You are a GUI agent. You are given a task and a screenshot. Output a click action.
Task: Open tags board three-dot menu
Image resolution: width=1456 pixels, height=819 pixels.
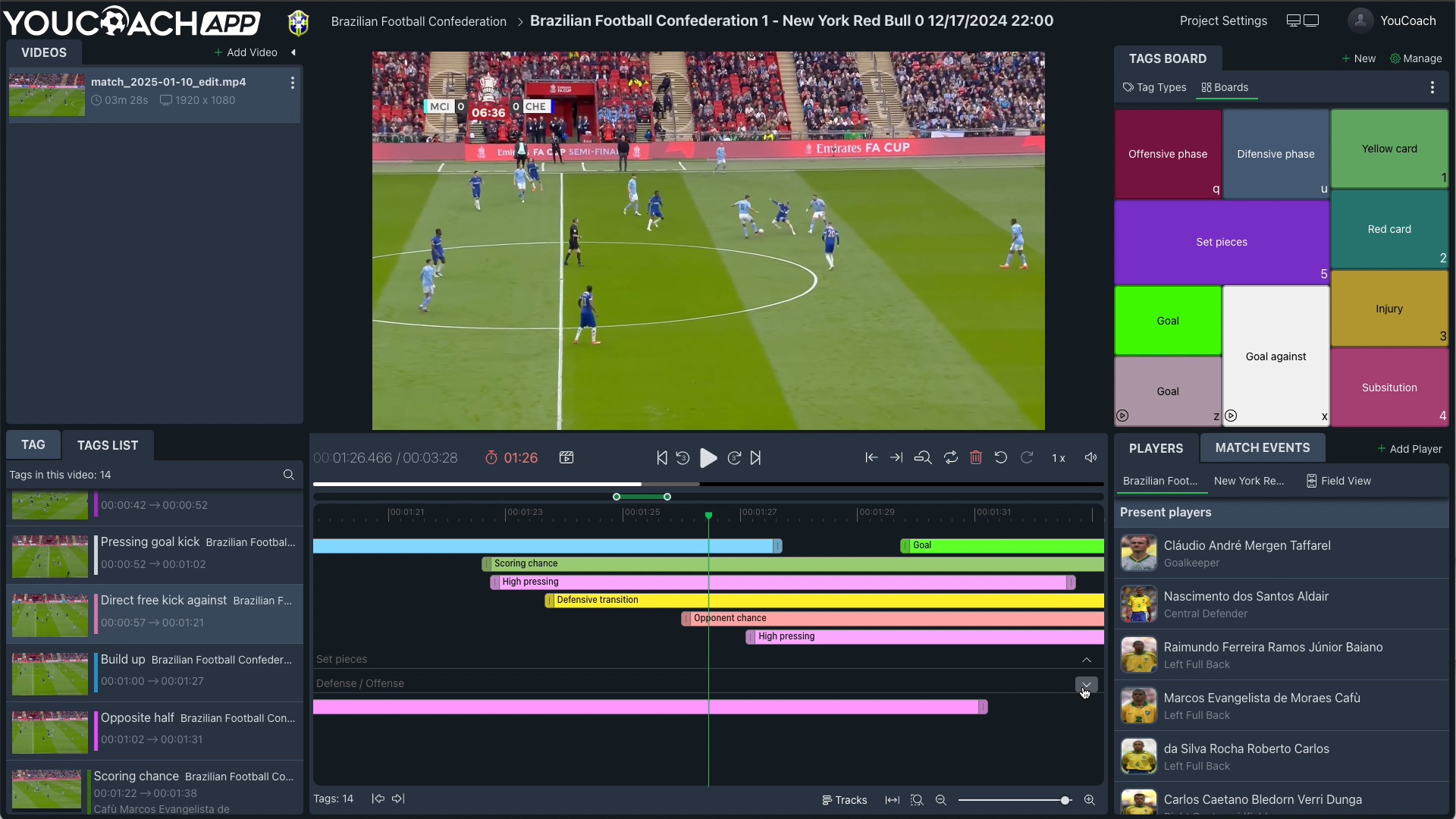point(1432,88)
